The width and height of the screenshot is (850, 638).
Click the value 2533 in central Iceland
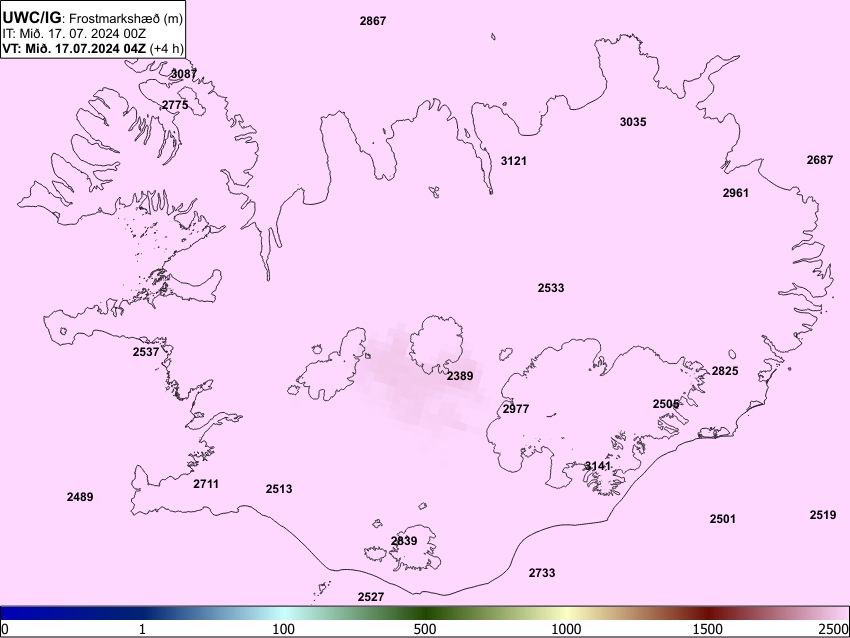coord(551,288)
